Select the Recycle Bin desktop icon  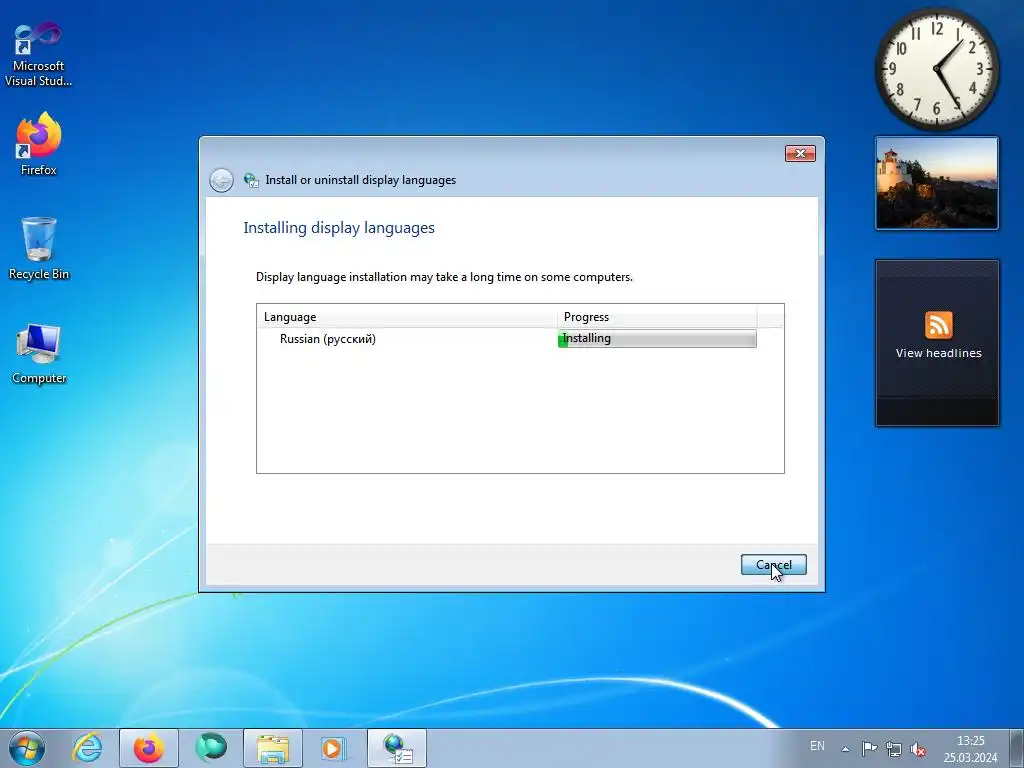[x=39, y=248]
